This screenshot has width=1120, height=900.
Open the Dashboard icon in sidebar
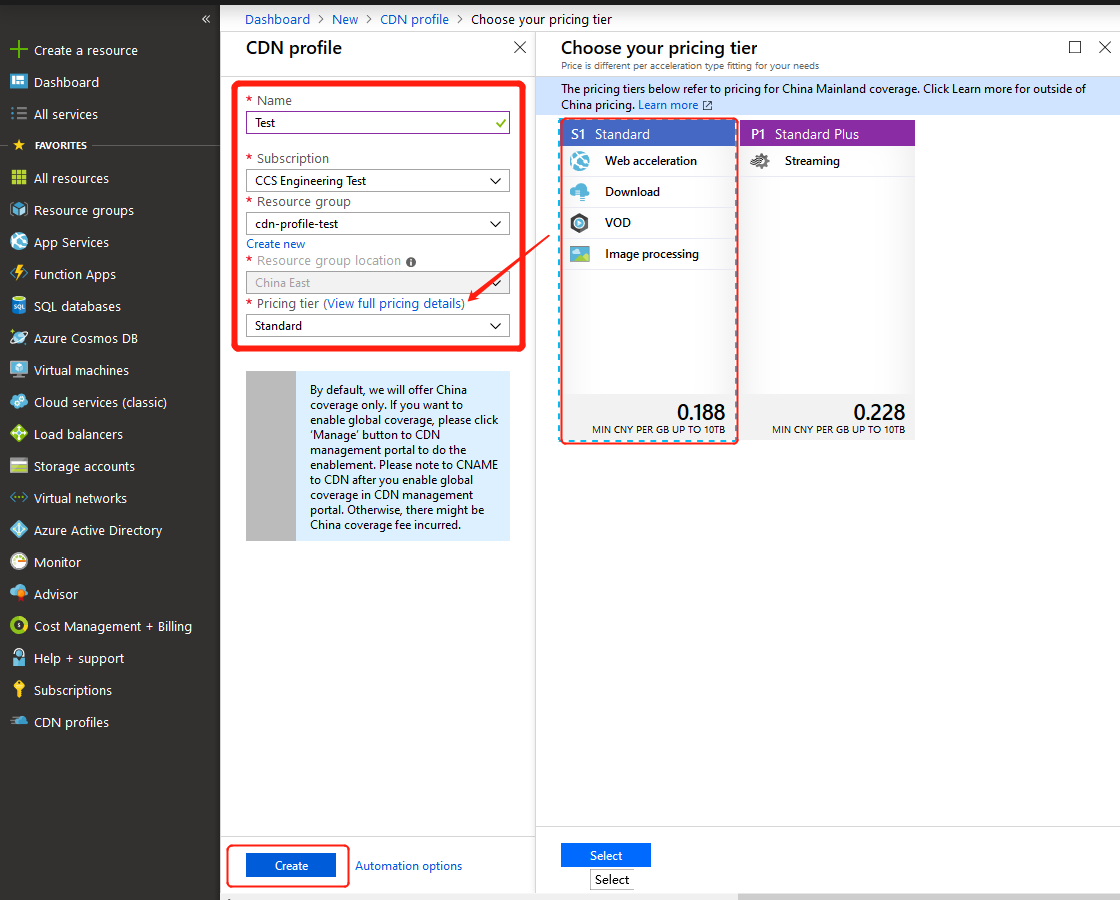coord(19,81)
